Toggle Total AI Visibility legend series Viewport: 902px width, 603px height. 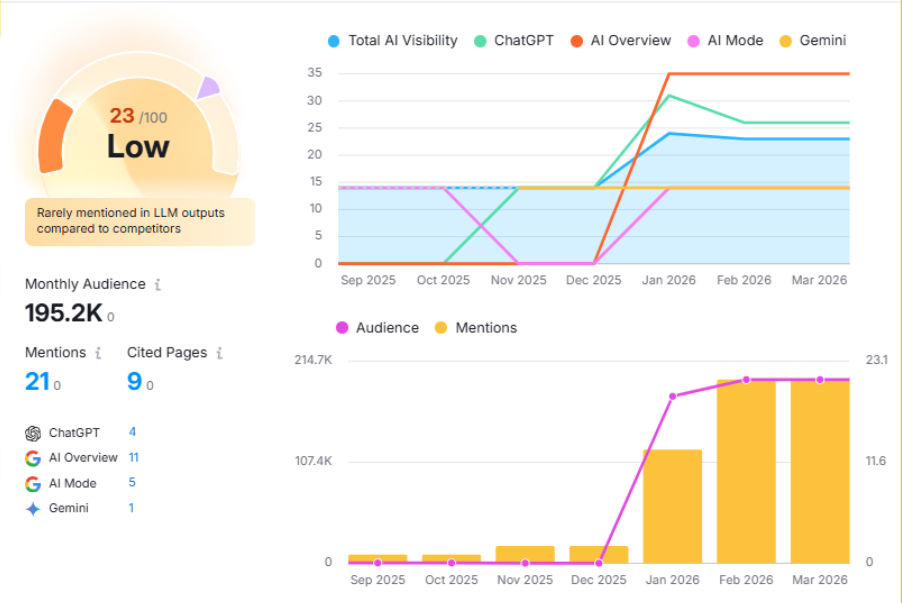pyautogui.click(x=392, y=41)
